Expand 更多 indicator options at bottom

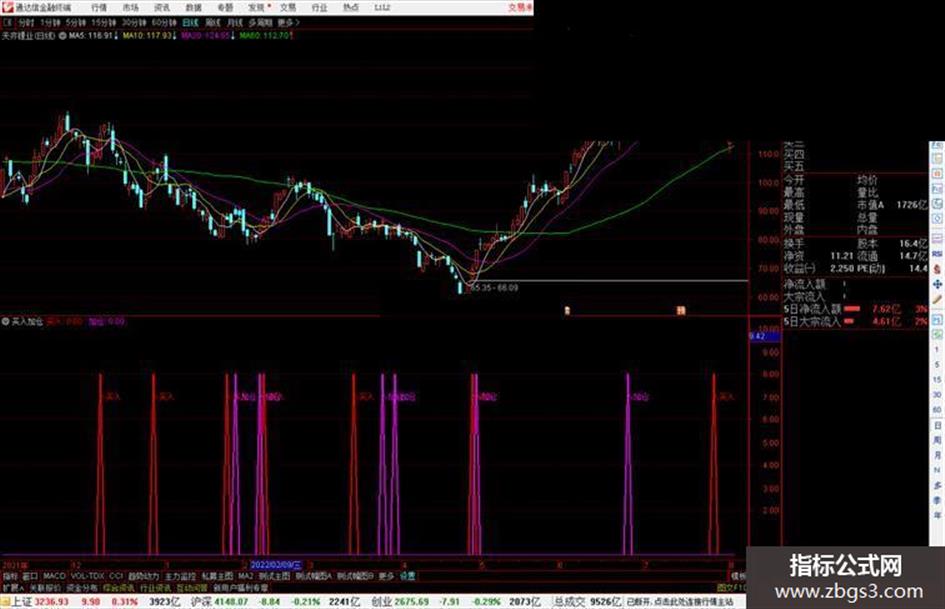(386, 576)
